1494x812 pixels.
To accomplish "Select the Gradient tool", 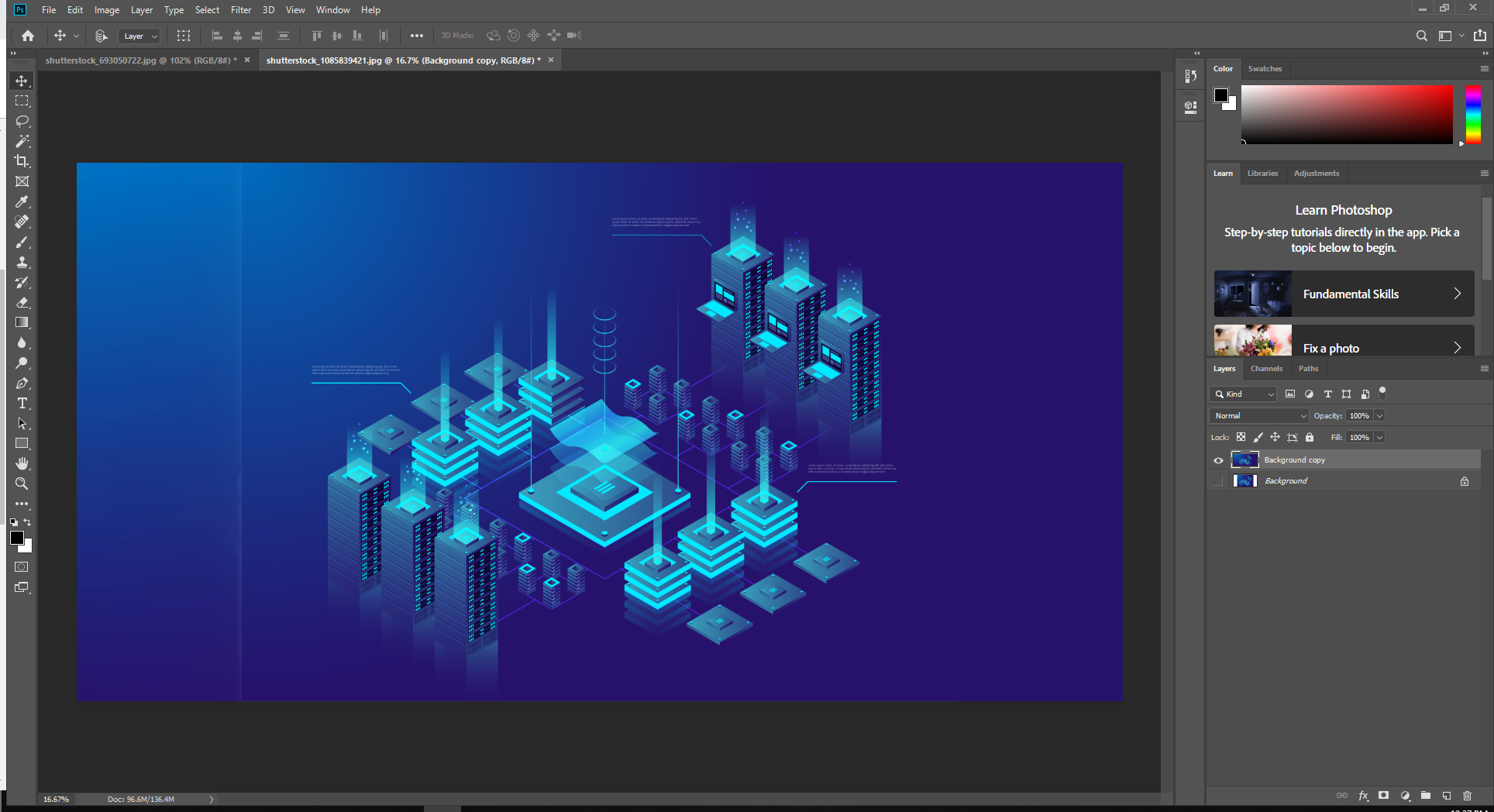I will click(x=22, y=322).
